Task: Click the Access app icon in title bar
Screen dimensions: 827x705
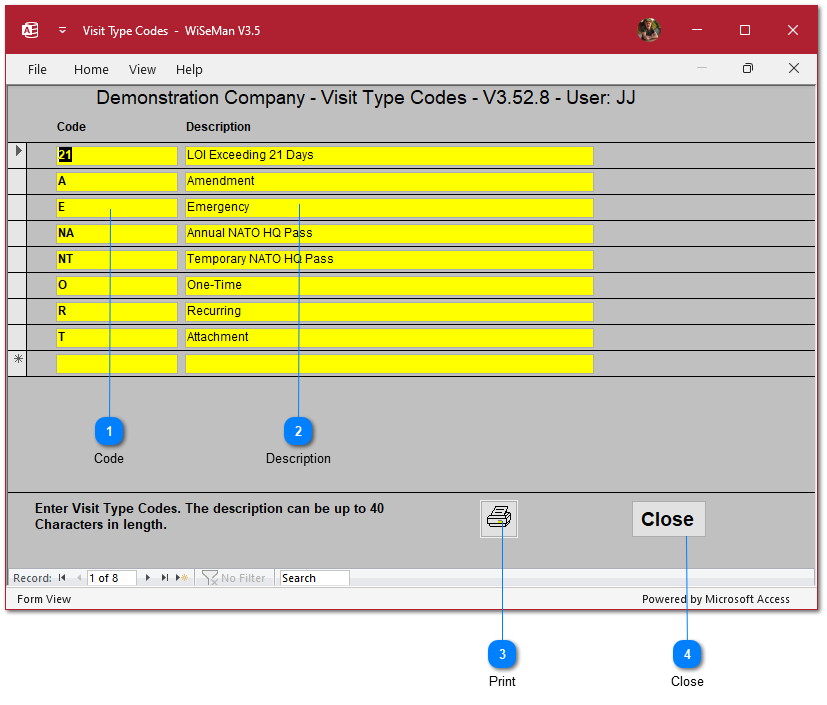Action: click(30, 30)
